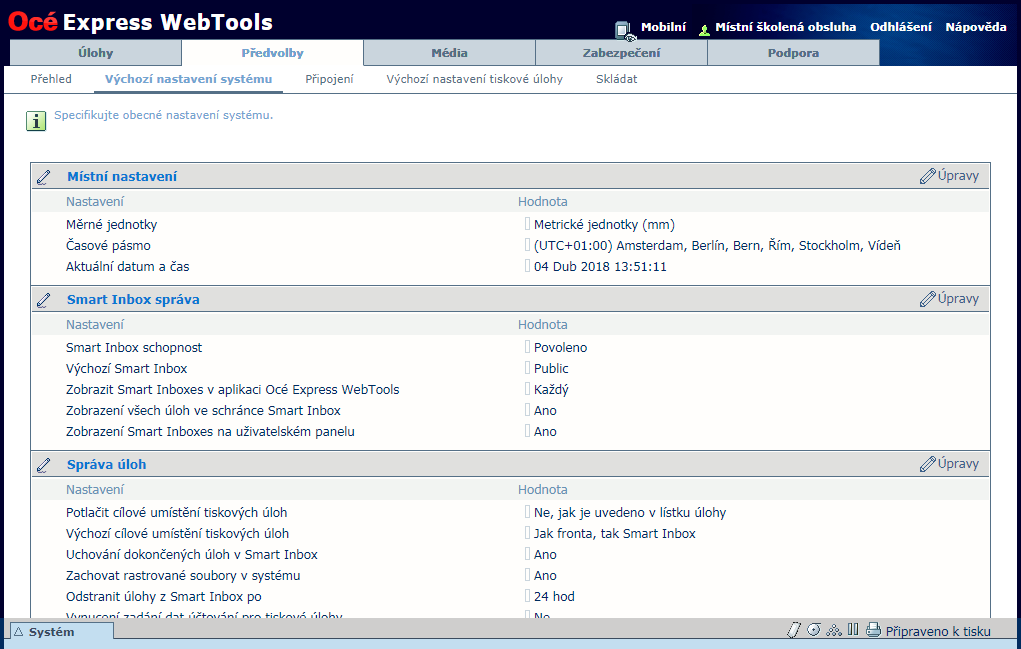Open the Zabezpečení tab
This screenshot has height=649, width=1021.
[x=621, y=53]
